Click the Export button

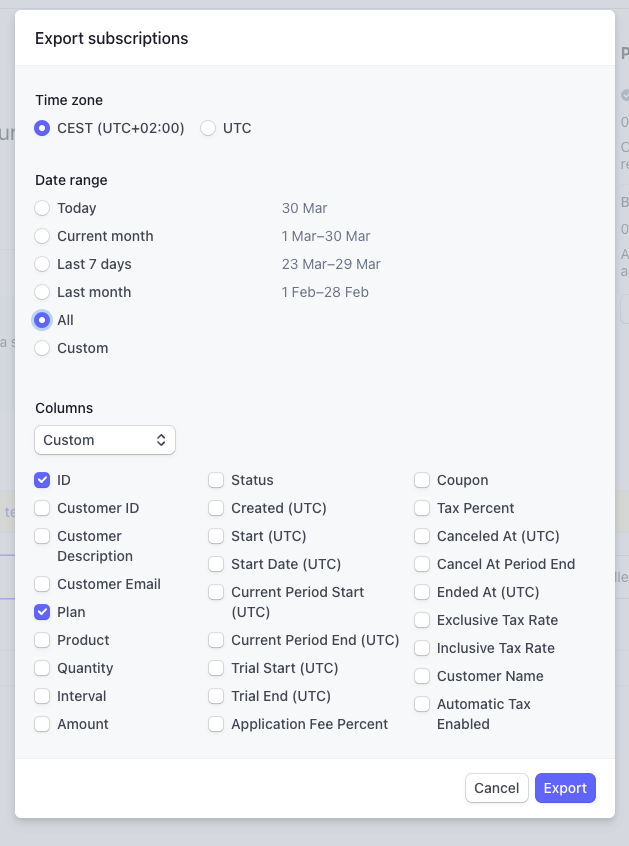click(565, 788)
